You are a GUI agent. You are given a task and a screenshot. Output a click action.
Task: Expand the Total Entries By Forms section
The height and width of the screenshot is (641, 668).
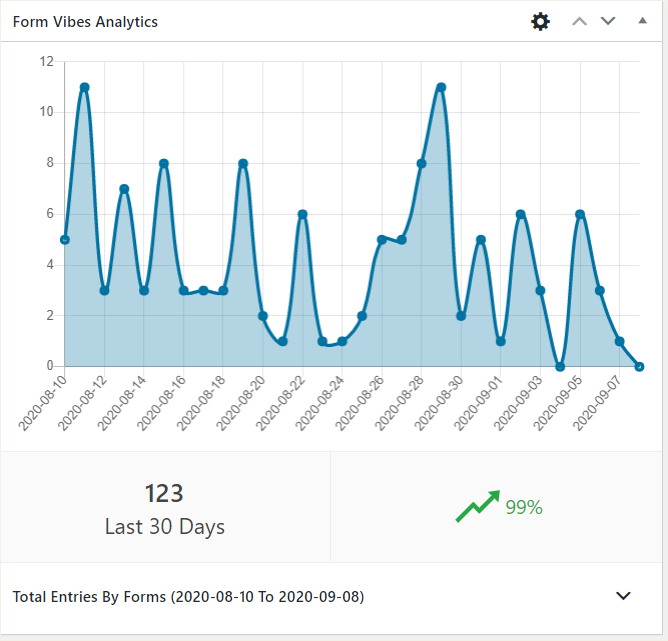click(623, 596)
